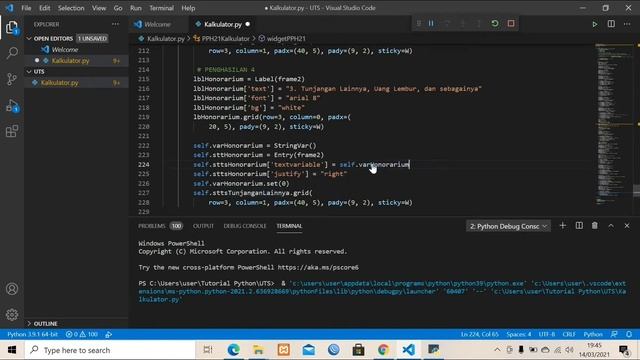Open the Search view in activity bar
The width and height of the screenshot is (640, 360).
click(12, 53)
